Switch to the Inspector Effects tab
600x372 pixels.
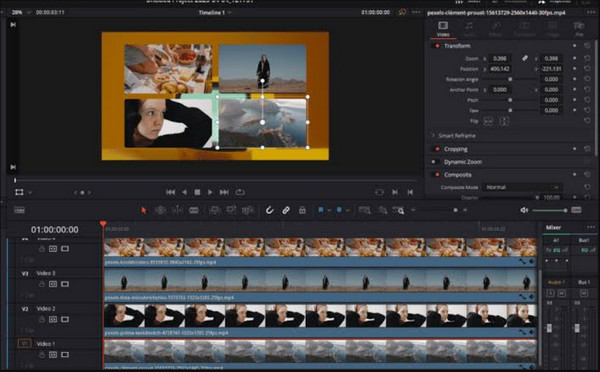pyautogui.click(x=496, y=29)
